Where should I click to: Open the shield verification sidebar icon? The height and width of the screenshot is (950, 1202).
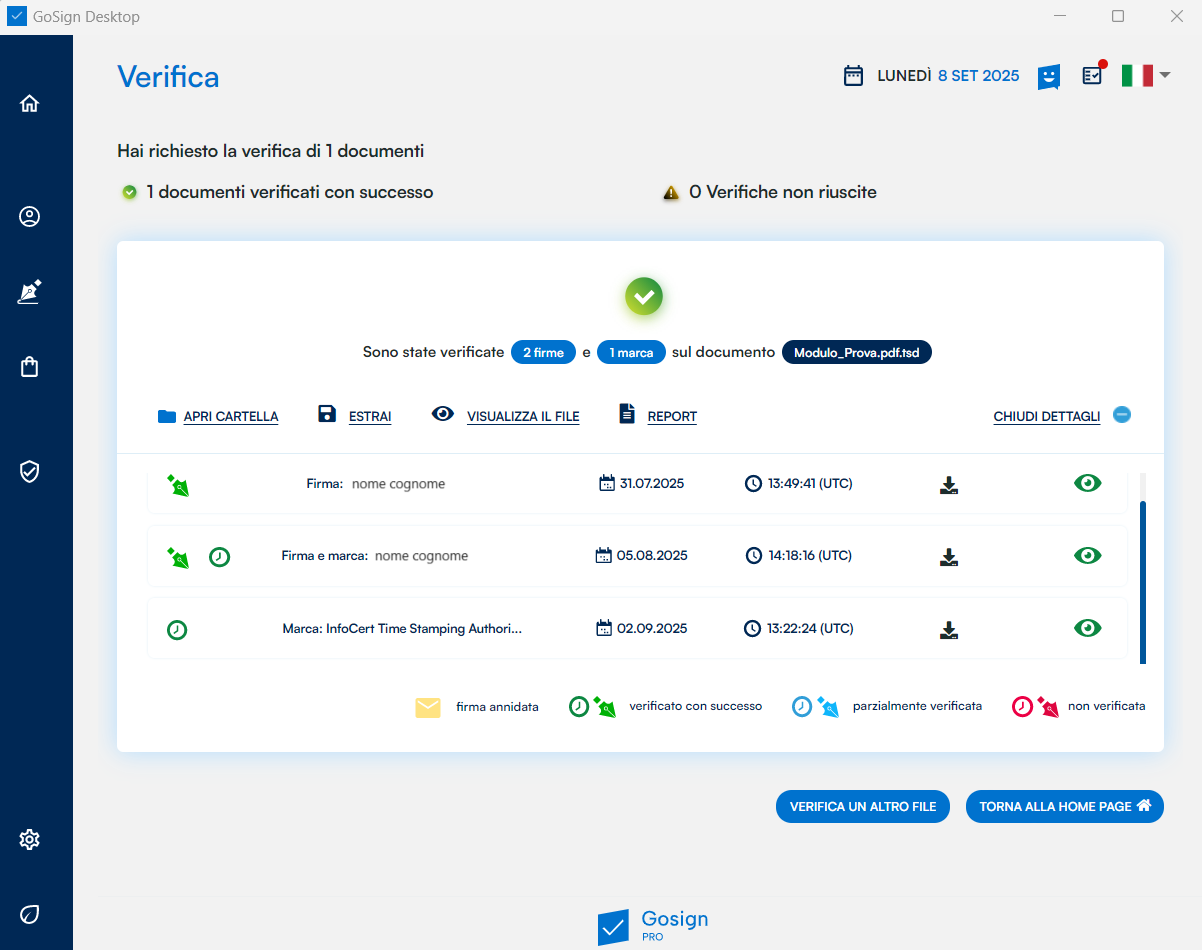30,471
